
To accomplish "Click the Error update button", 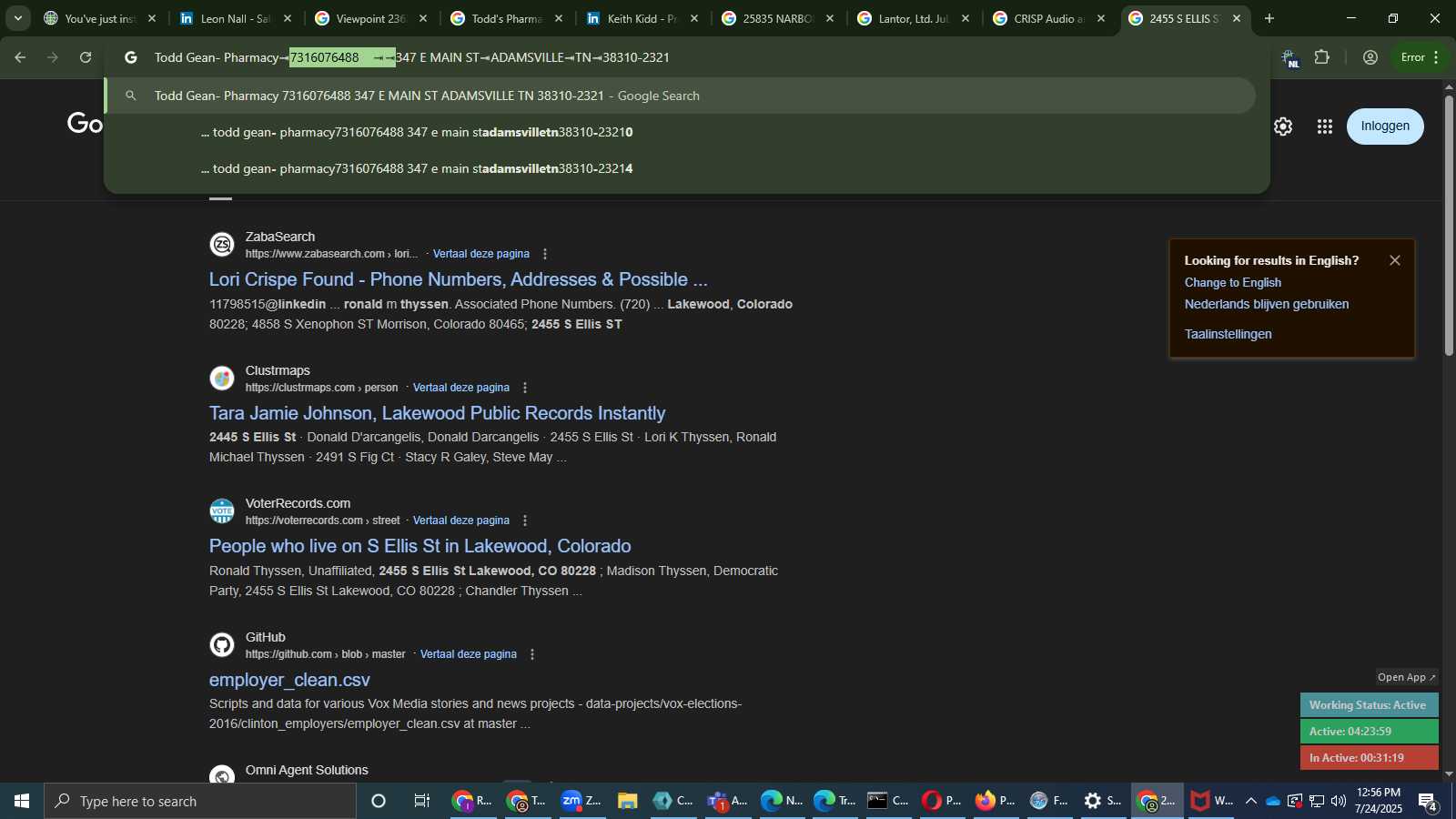I will point(1420,57).
